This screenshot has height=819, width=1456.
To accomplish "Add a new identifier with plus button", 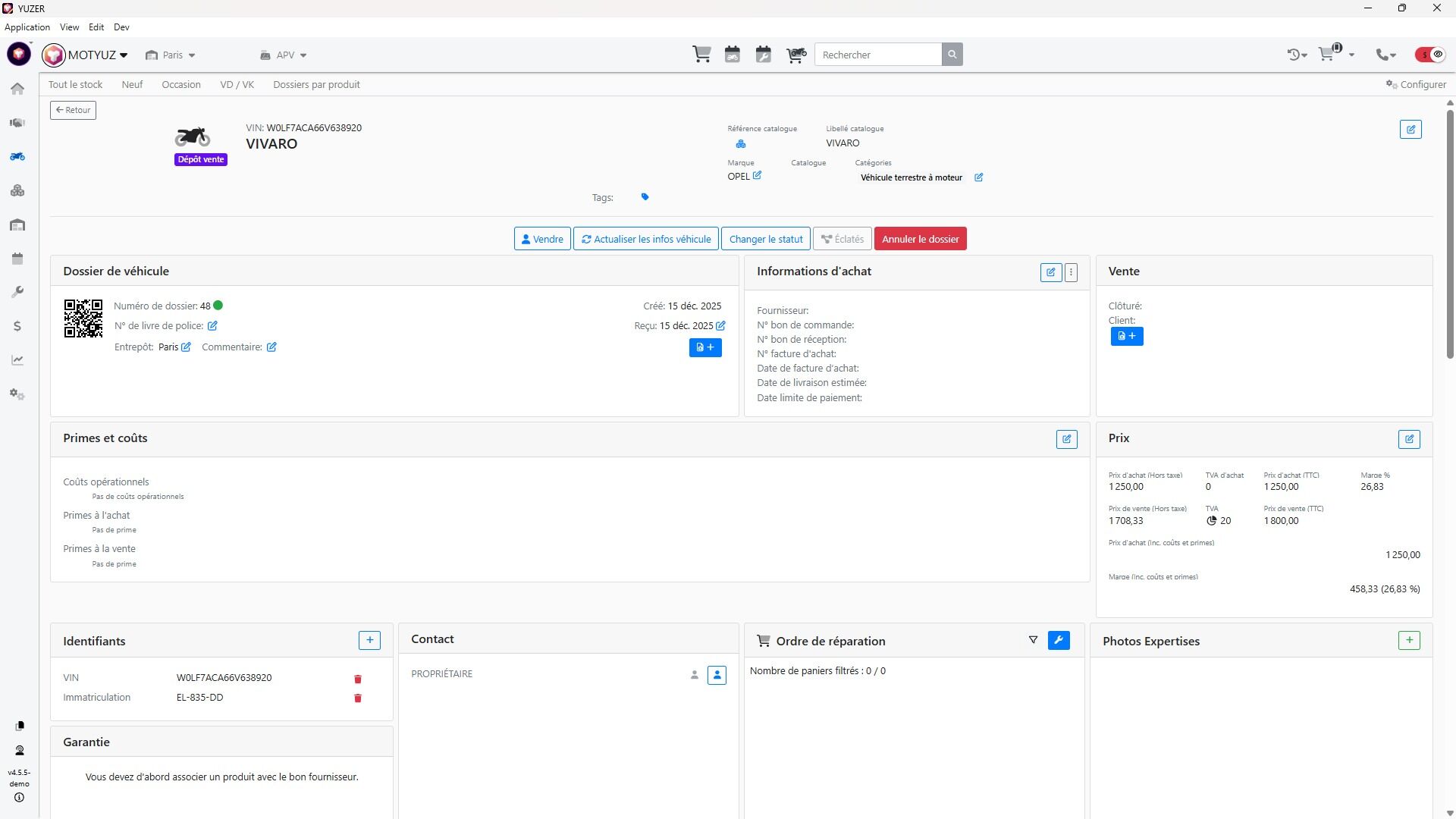I will [x=369, y=641].
